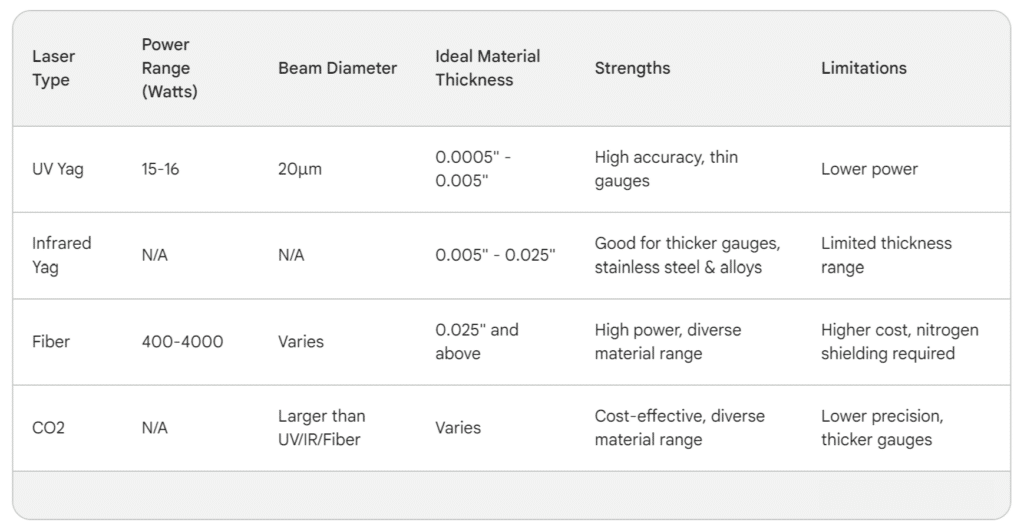
Task: Select the 15-16 power range cell
Action: pyautogui.click(x=160, y=169)
